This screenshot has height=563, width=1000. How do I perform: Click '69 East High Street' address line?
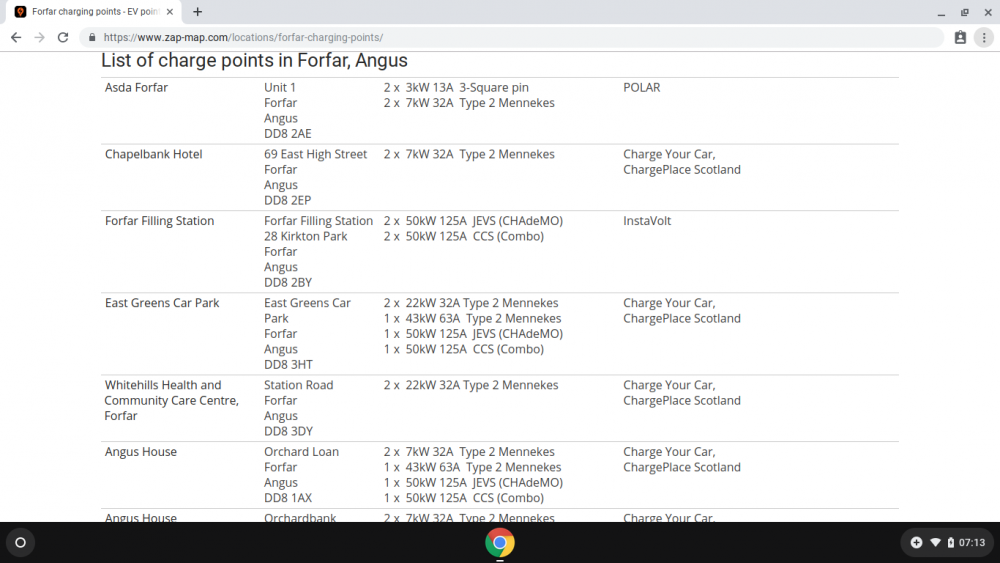pos(316,154)
